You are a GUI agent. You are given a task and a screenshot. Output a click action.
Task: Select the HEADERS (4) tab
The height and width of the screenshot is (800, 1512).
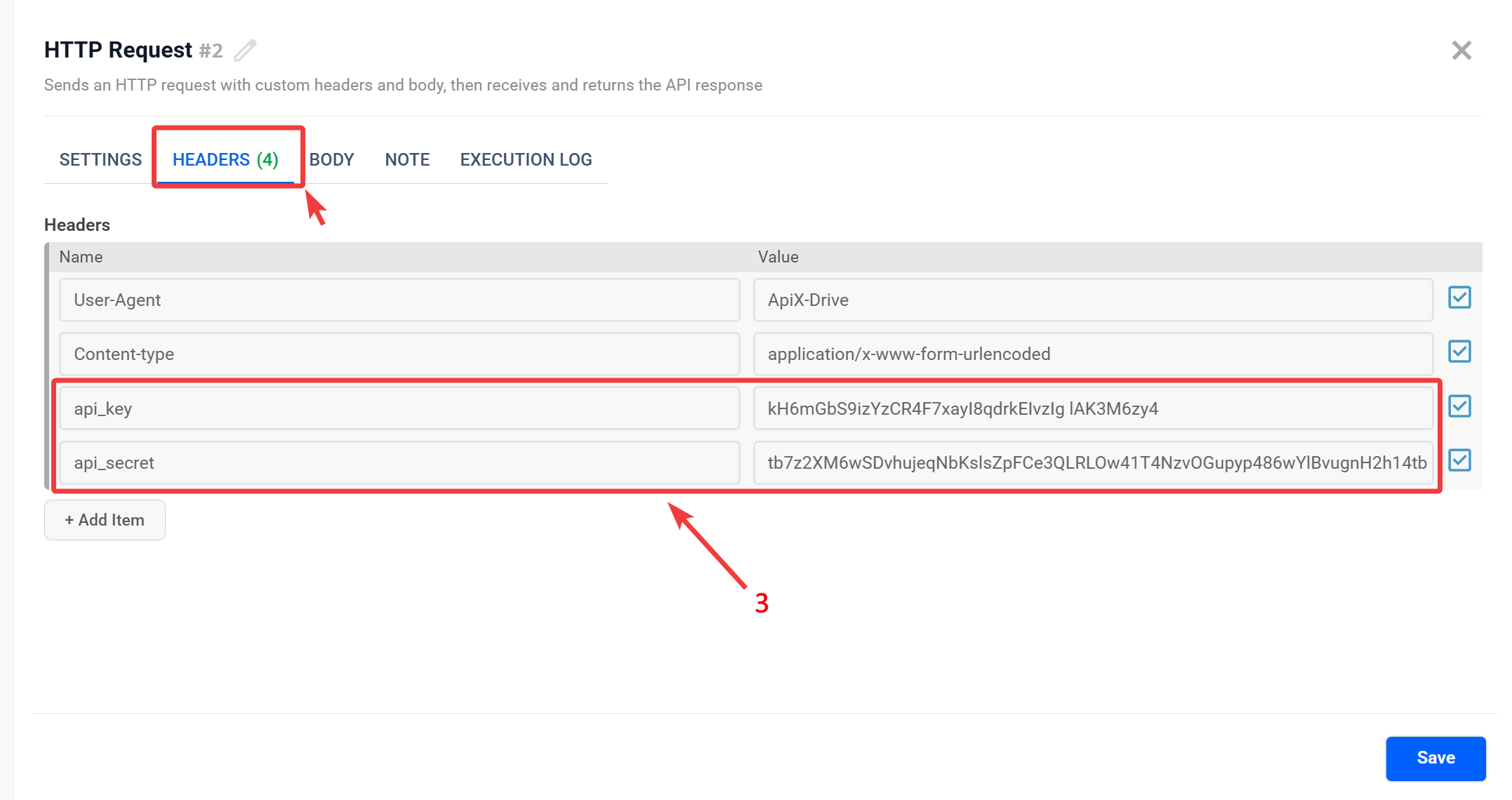(x=225, y=159)
